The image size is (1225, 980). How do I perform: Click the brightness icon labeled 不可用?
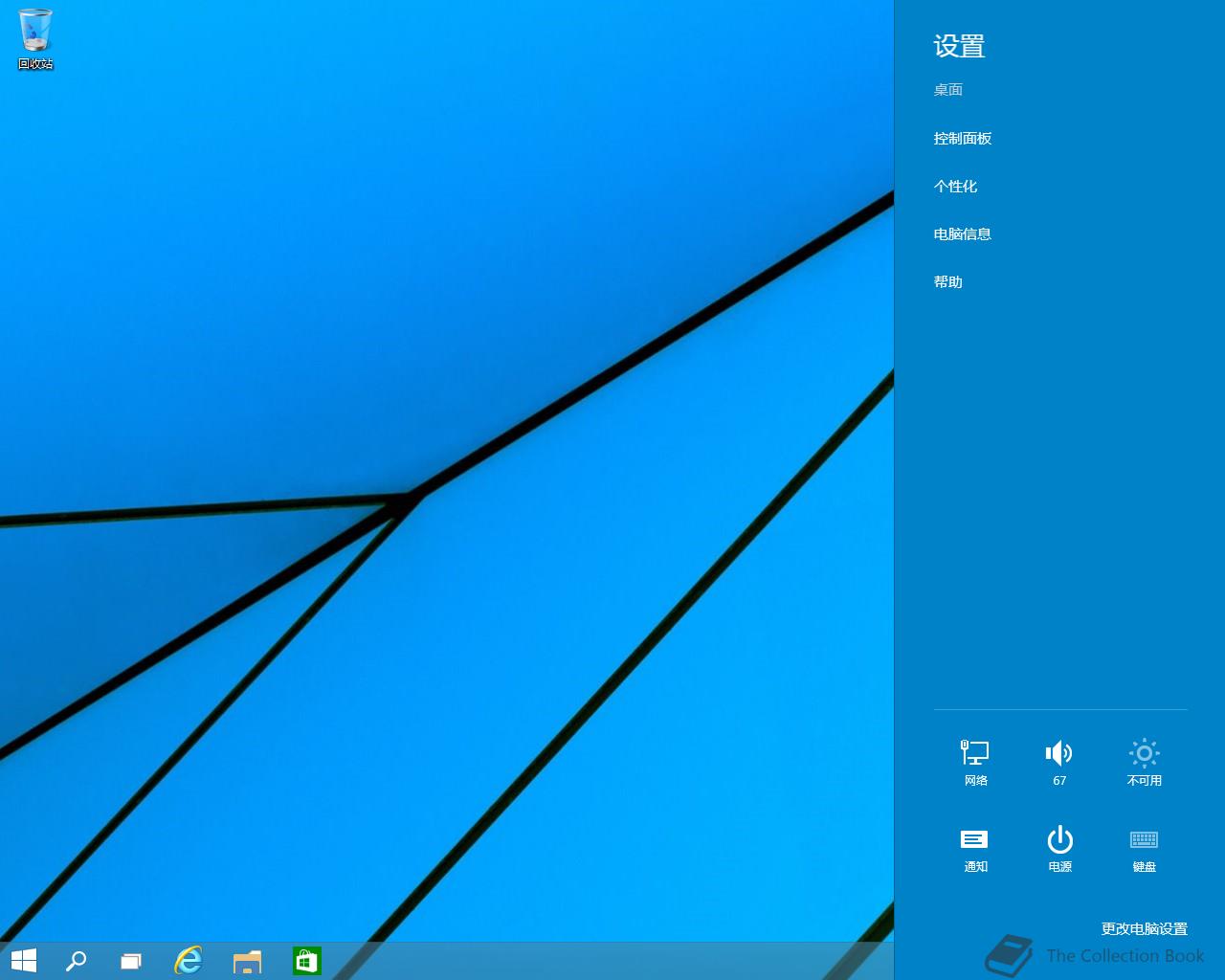[x=1145, y=763]
